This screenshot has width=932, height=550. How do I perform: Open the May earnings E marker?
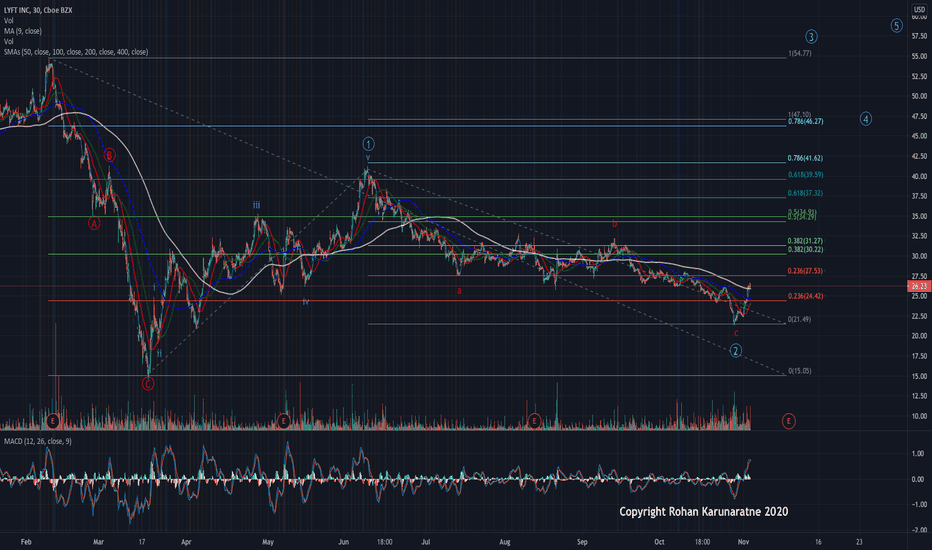[x=284, y=421]
